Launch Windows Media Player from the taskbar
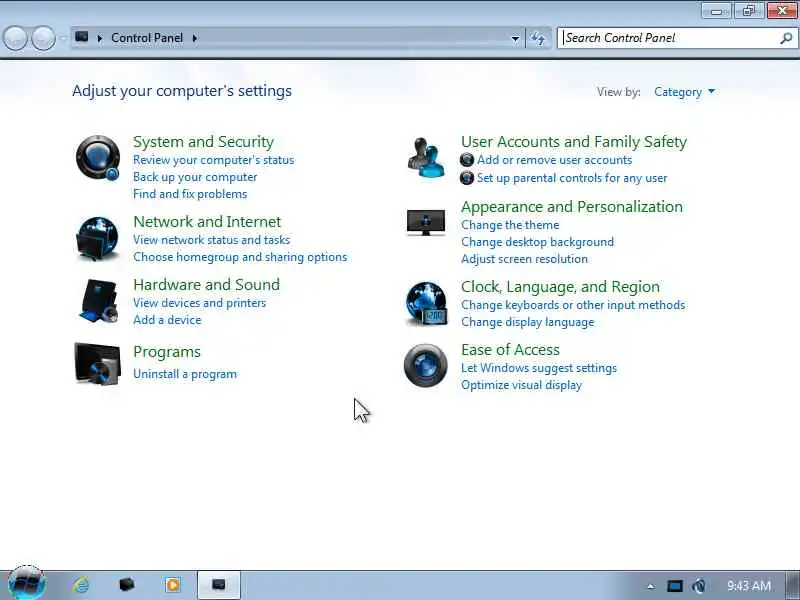The height and width of the screenshot is (600, 800). (172, 585)
